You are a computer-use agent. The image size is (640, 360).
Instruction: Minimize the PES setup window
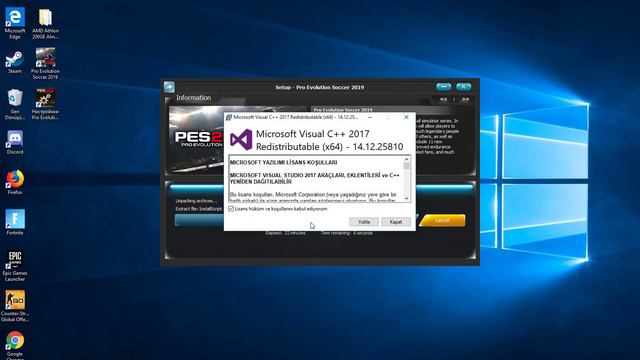click(x=443, y=87)
